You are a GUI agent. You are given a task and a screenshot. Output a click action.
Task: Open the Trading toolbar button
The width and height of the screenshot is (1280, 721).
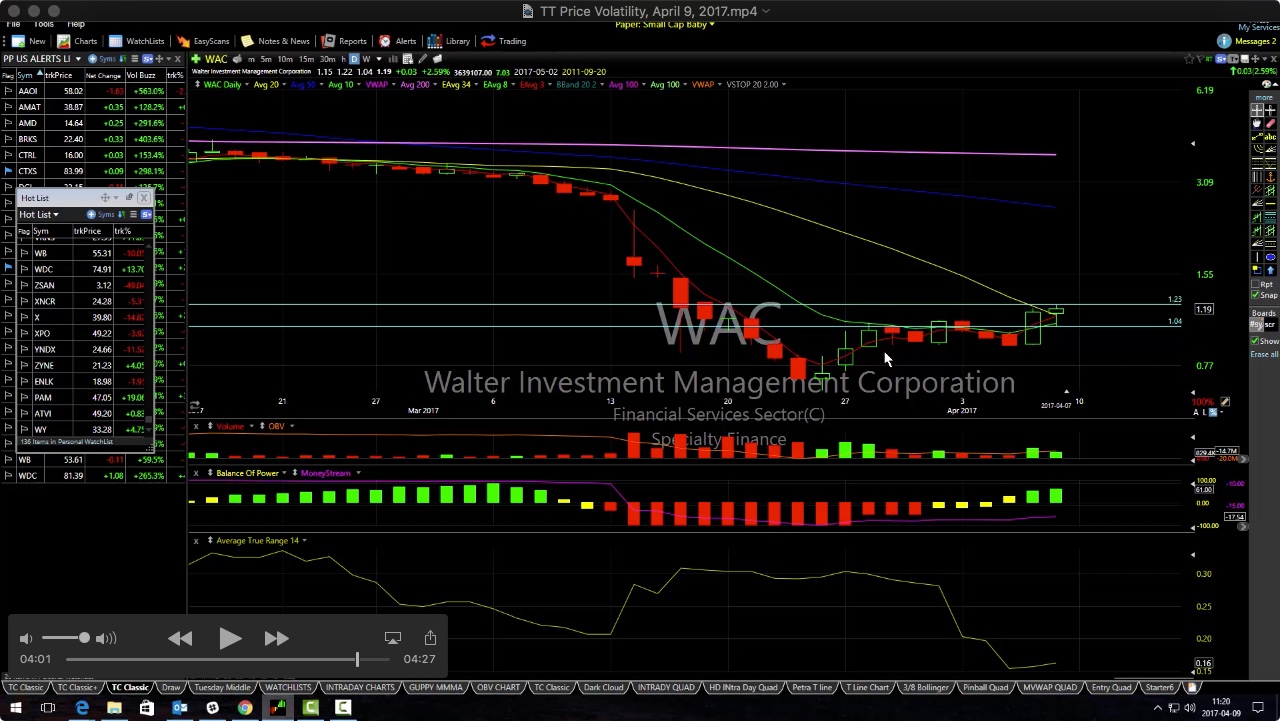click(503, 41)
